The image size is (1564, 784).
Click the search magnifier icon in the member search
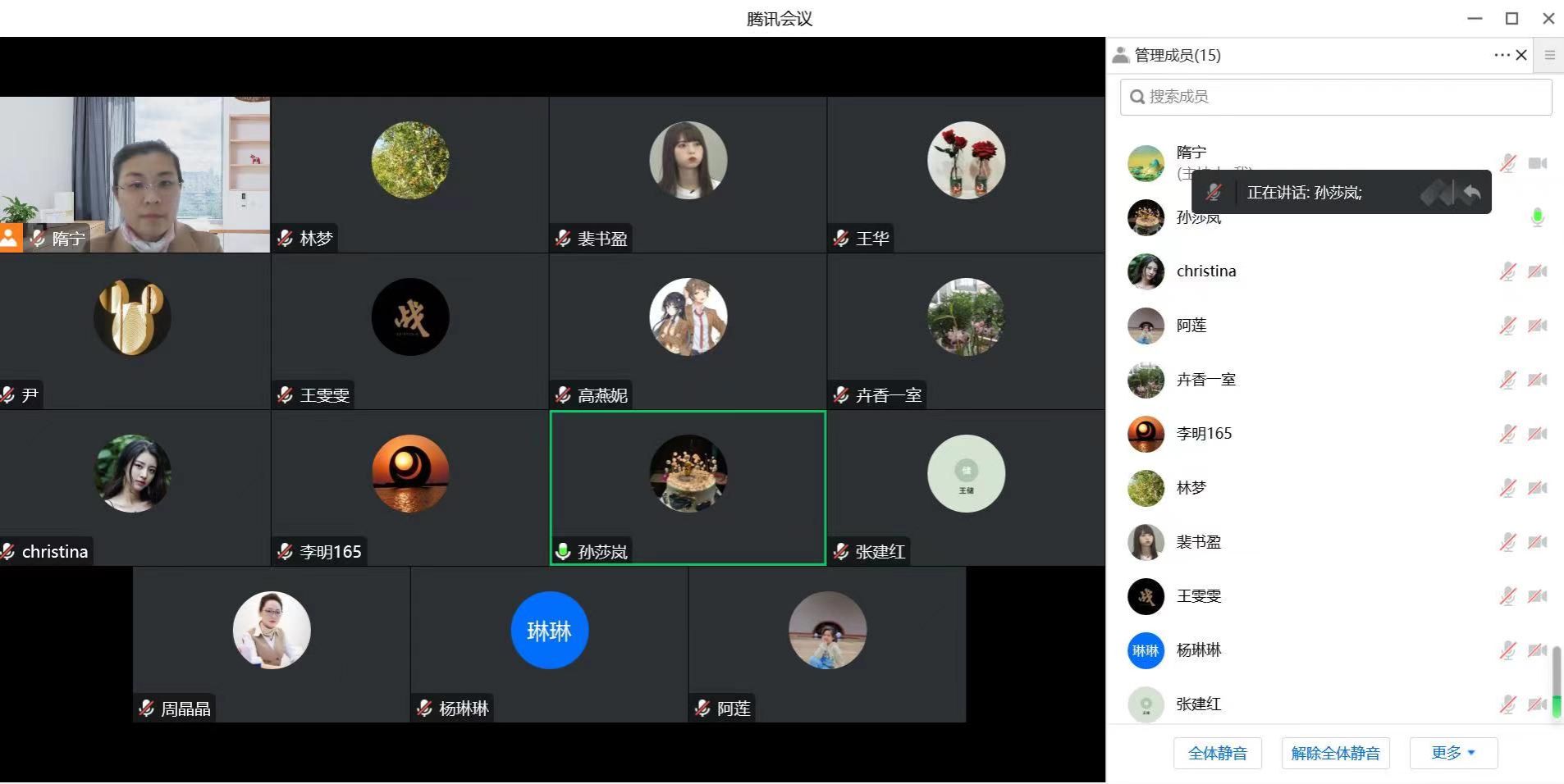(x=1137, y=97)
